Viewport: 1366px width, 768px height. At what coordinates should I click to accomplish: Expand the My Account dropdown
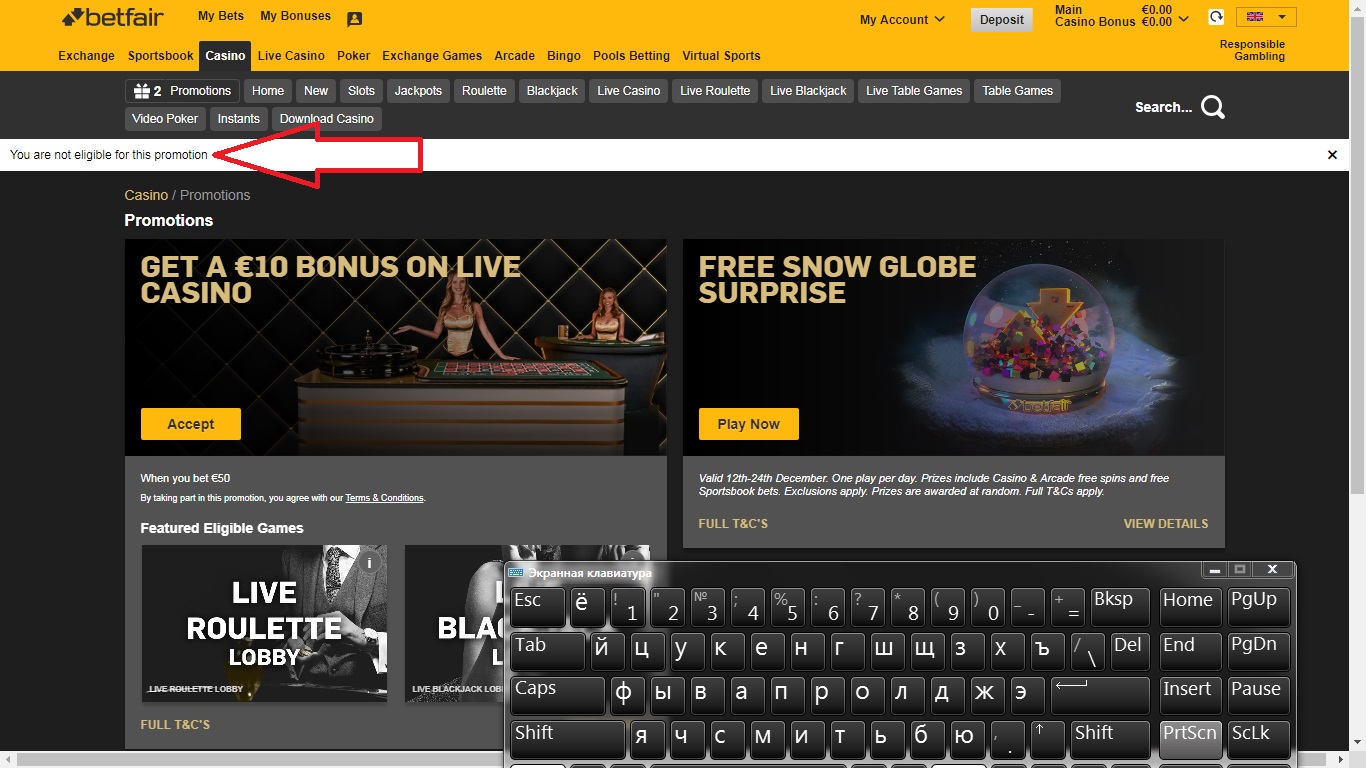pos(902,20)
